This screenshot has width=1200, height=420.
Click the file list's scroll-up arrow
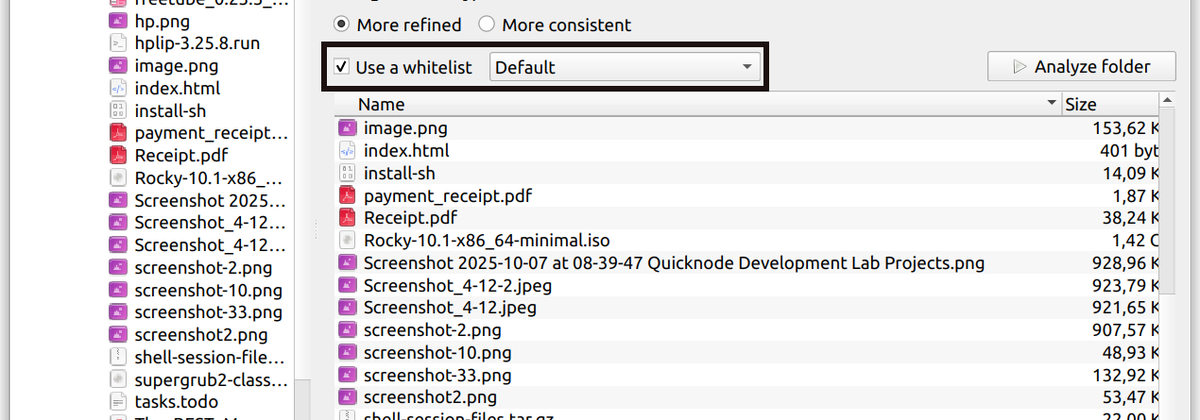tap(1168, 102)
